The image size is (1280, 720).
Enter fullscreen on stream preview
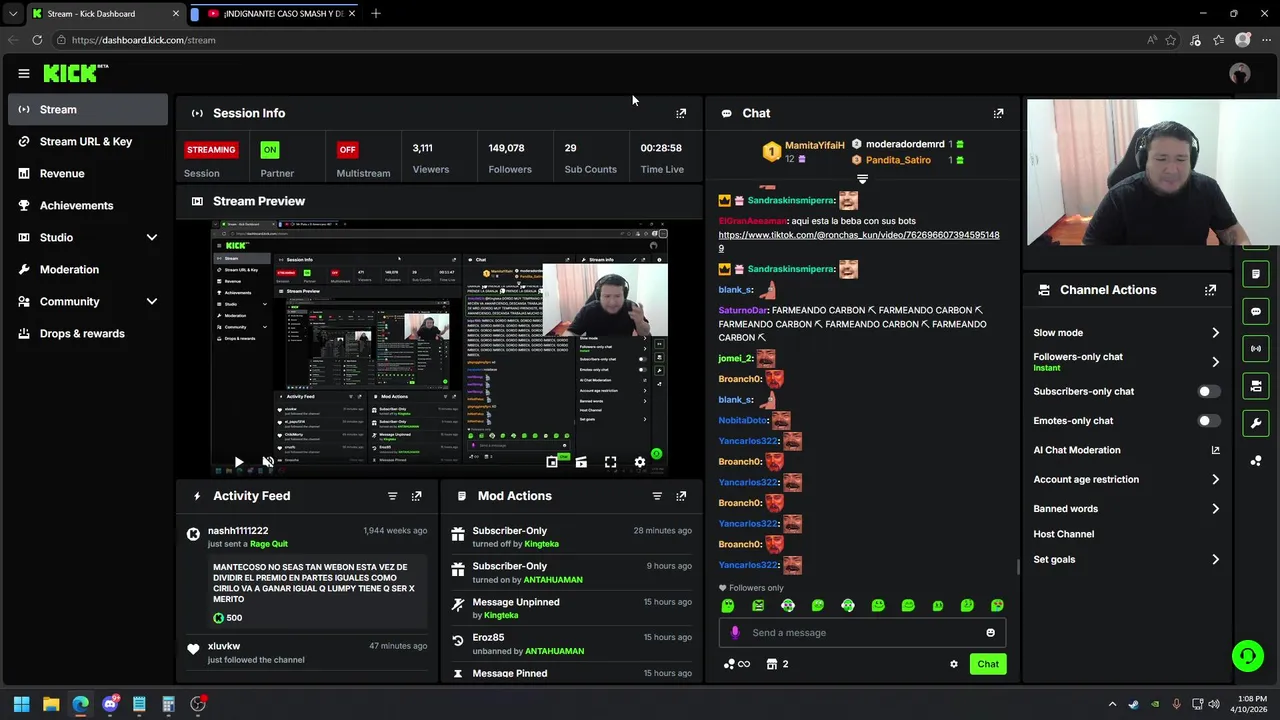tap(610, 462)
